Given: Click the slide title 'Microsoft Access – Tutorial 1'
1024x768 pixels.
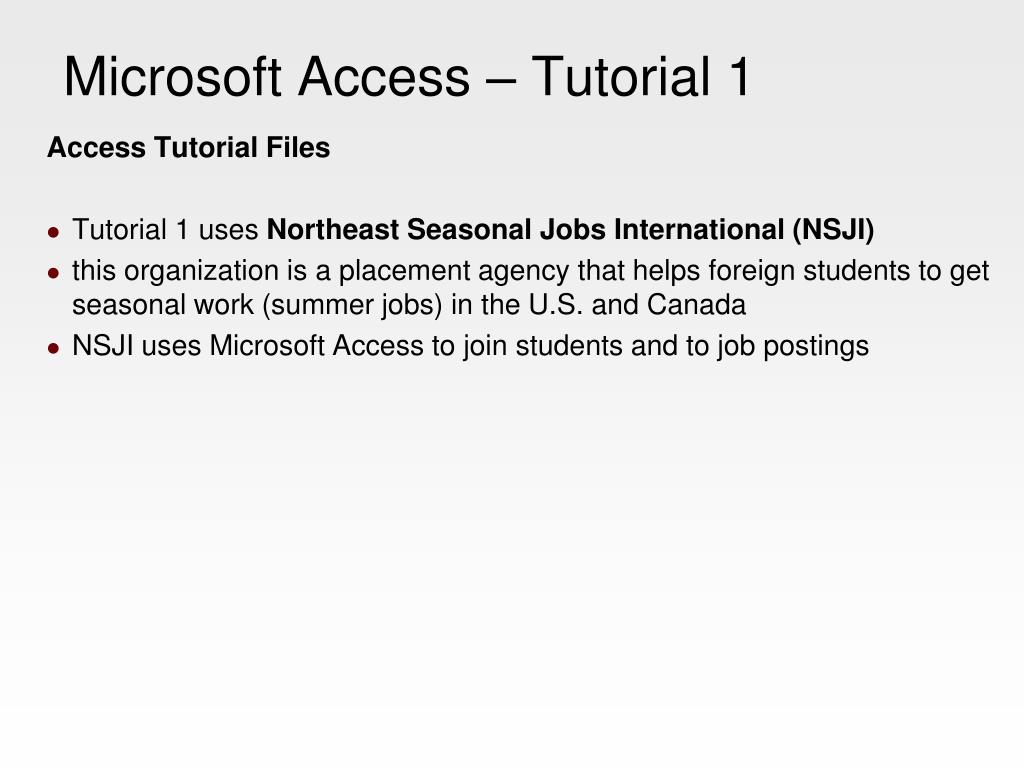Looking at the screenshot, I should 407,77.
